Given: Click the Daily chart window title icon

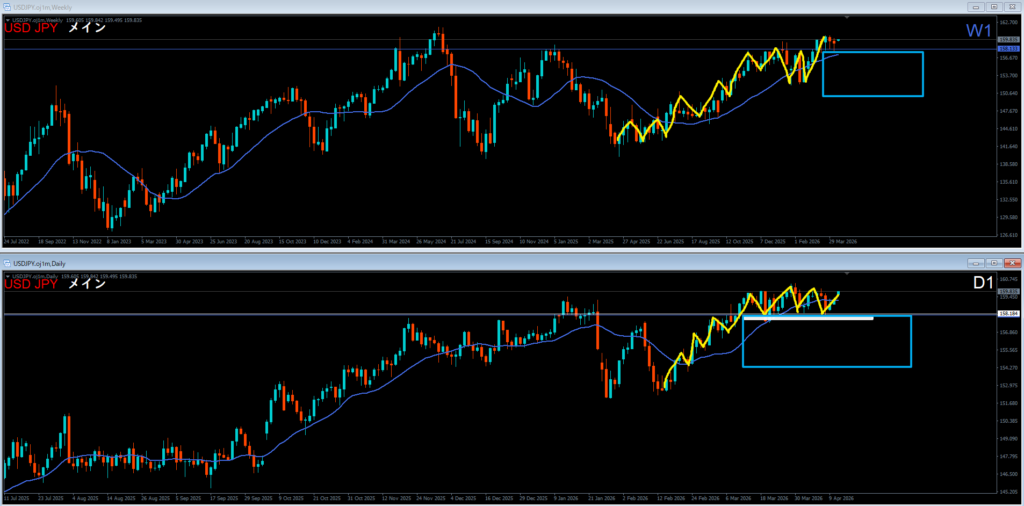Looking at the screenshot, I should click(6, 262).
